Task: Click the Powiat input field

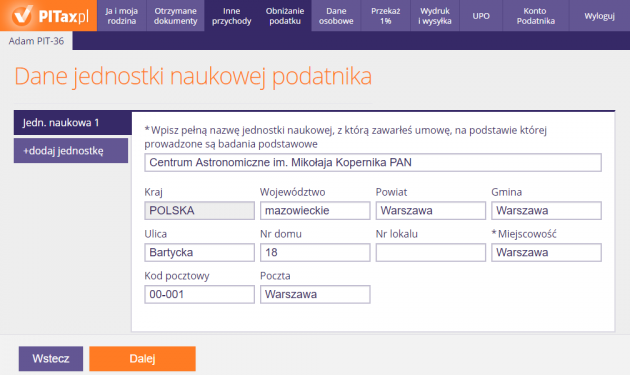Action: (431, 211)
